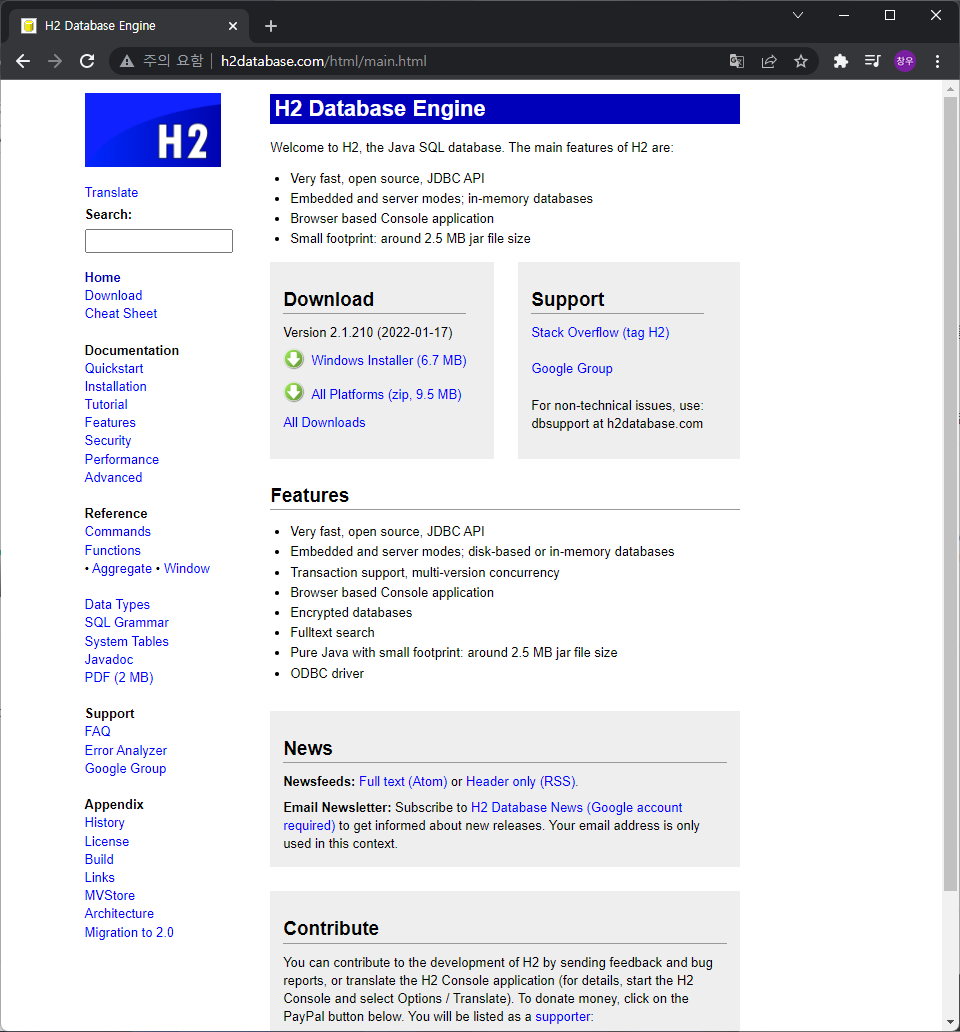Click the H2 logo image
Image resolution: width=960 pixels, height=1032 pixels.
point(153,130)
